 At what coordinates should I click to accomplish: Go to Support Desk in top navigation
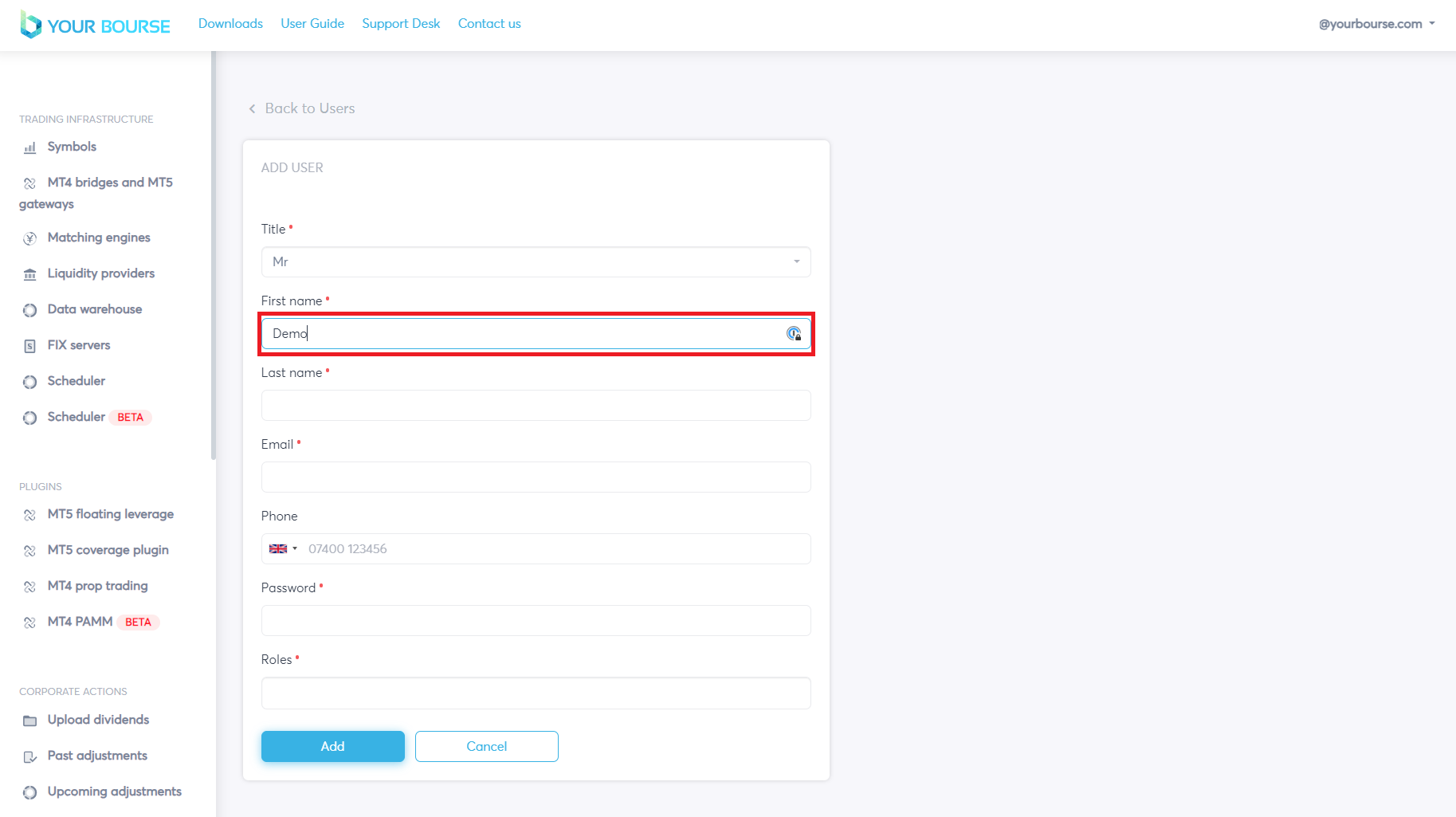pyautogui.click(x=401, y=24)
